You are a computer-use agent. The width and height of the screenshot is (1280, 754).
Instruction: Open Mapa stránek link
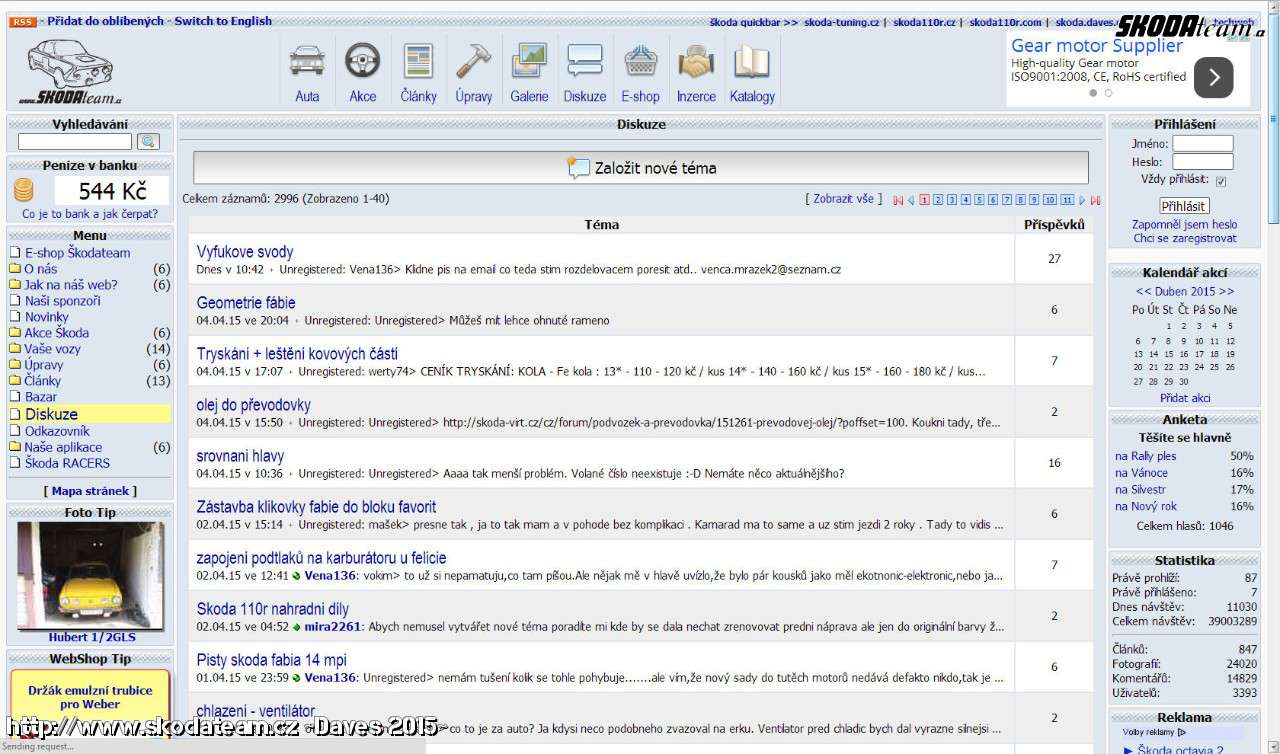90,491
